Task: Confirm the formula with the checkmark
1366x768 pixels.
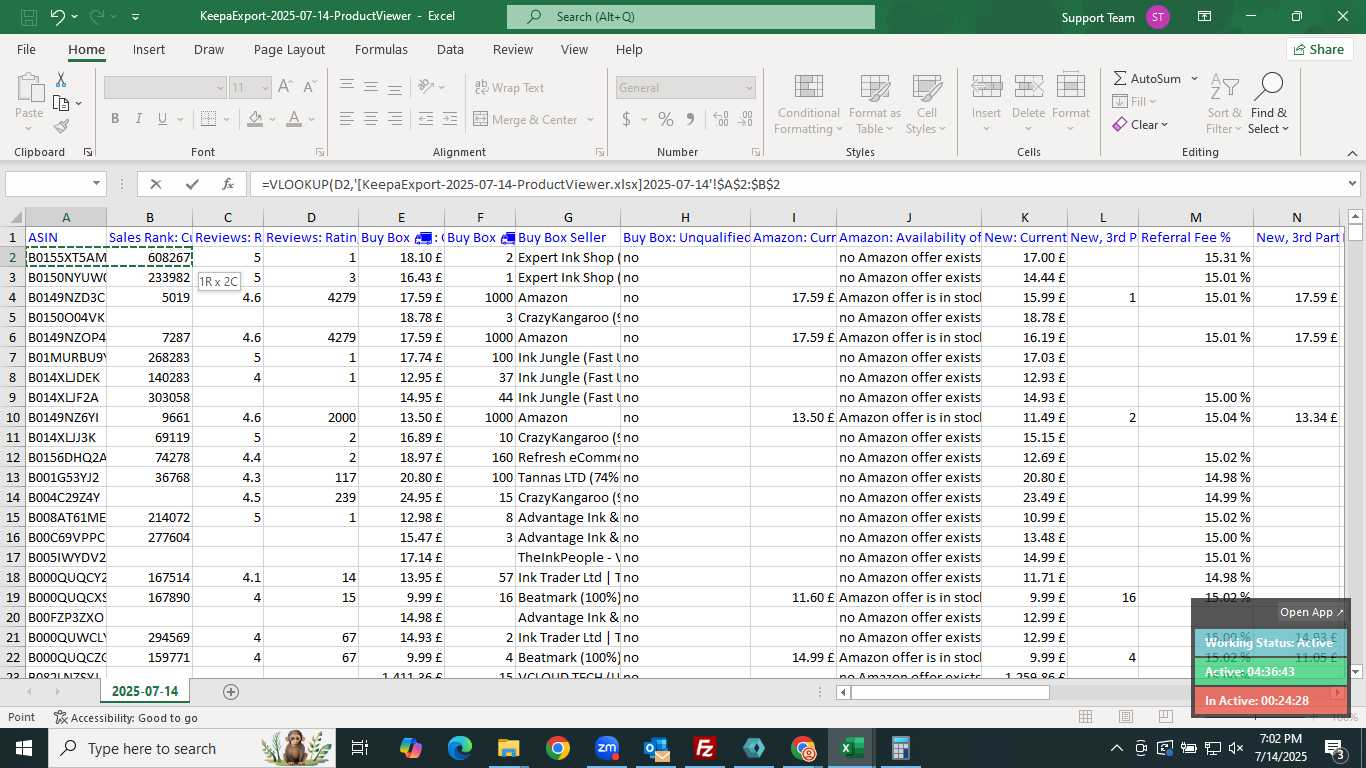Action: [x=191, y=184]
